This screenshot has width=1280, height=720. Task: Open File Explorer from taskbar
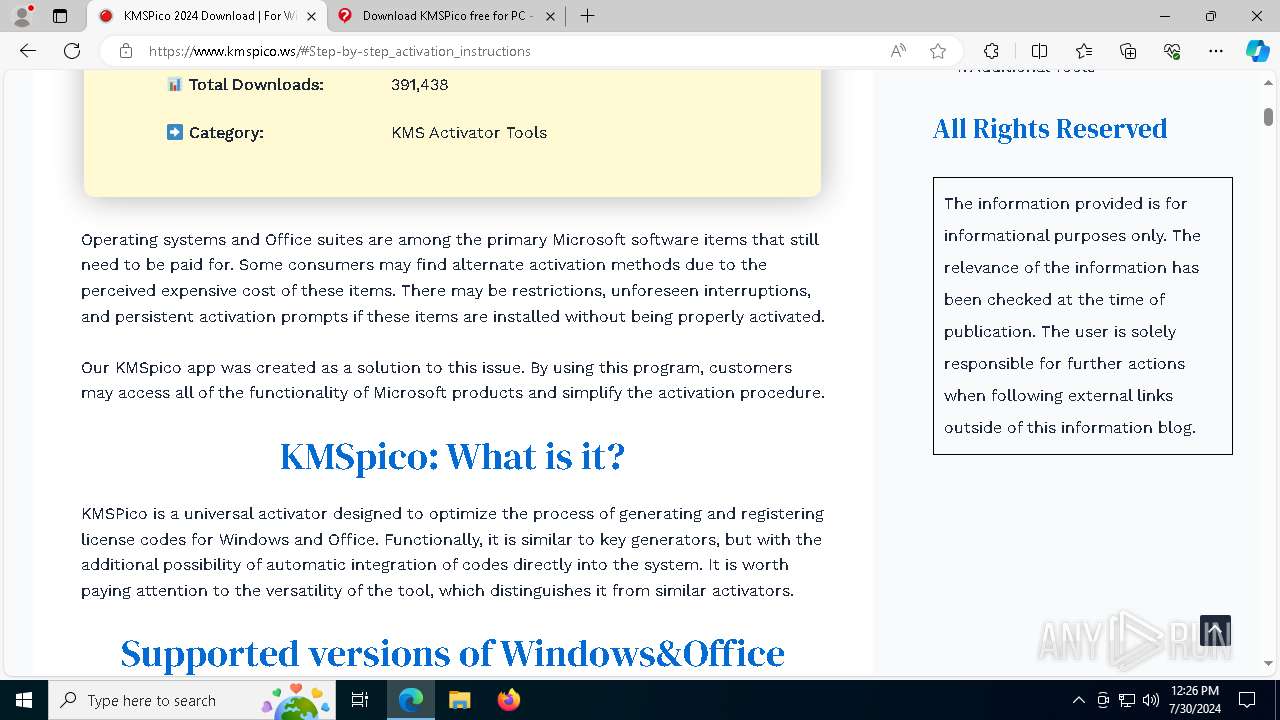pyautogui.click(x=459, y=700)
